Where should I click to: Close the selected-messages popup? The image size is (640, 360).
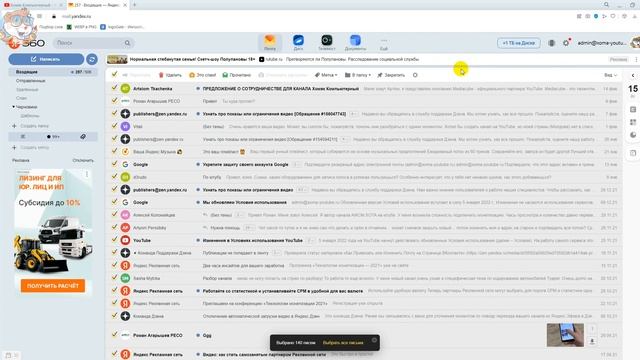coord(374,340)
